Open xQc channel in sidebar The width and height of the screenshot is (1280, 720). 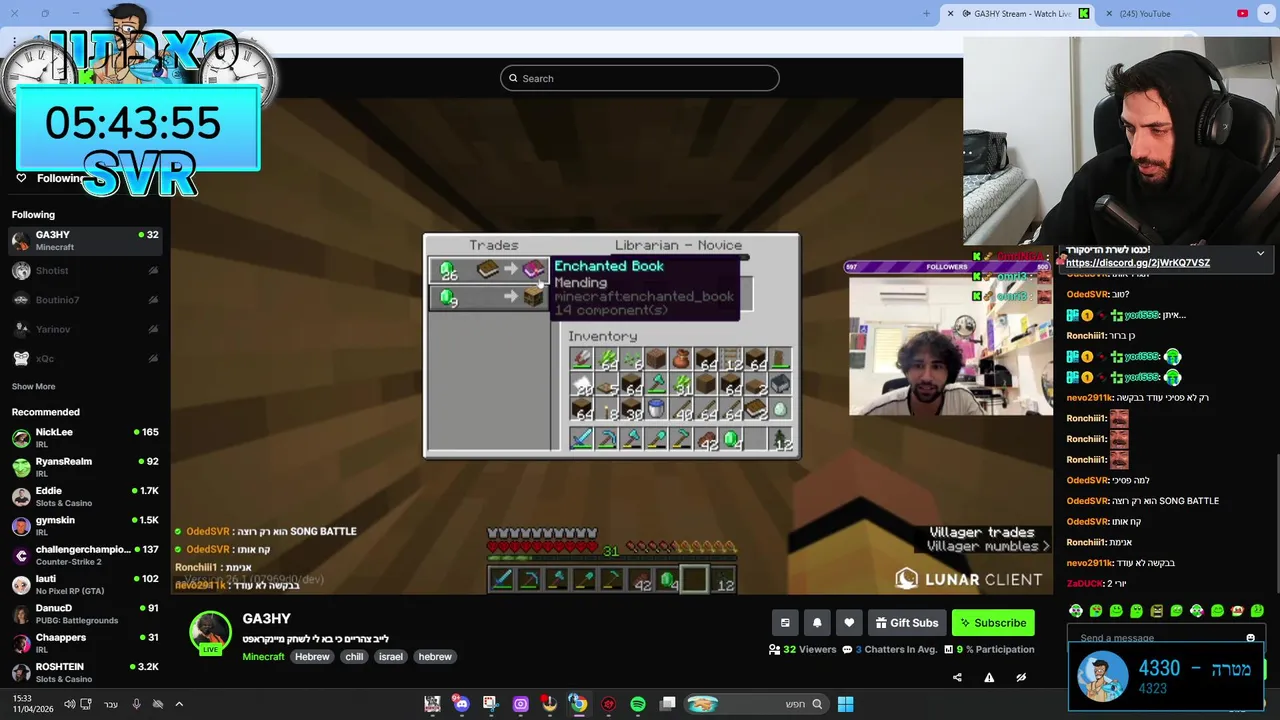pyautogui.click(x=85, y=358)
